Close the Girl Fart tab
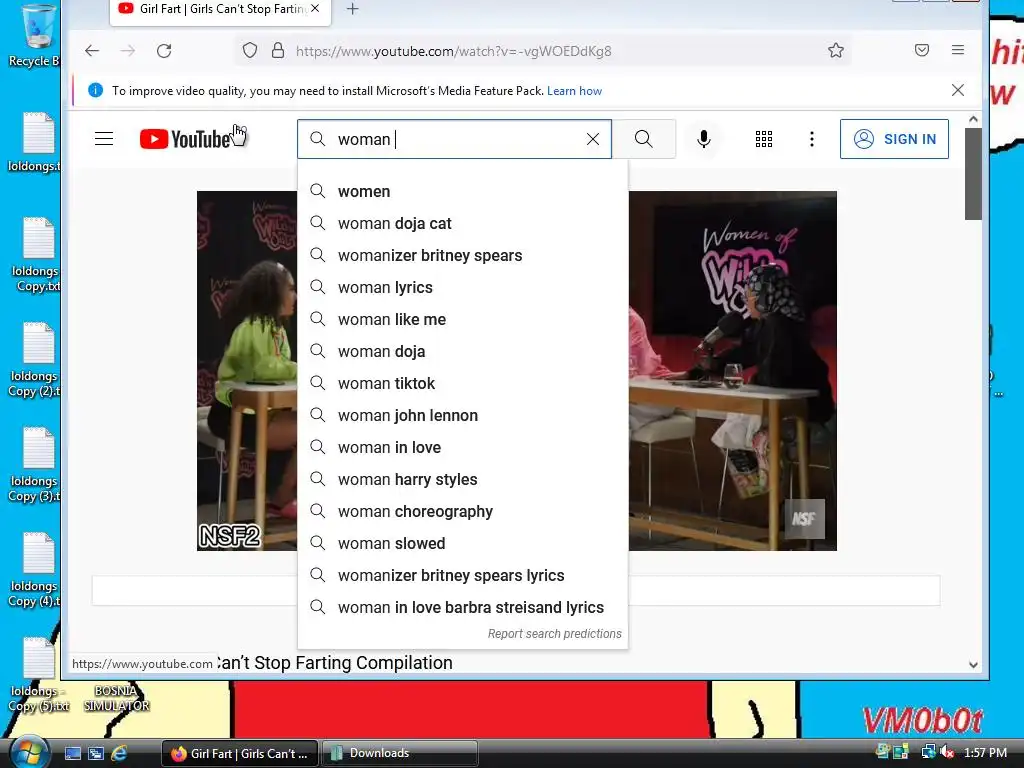1024x768 pixels. click(315, 8)
